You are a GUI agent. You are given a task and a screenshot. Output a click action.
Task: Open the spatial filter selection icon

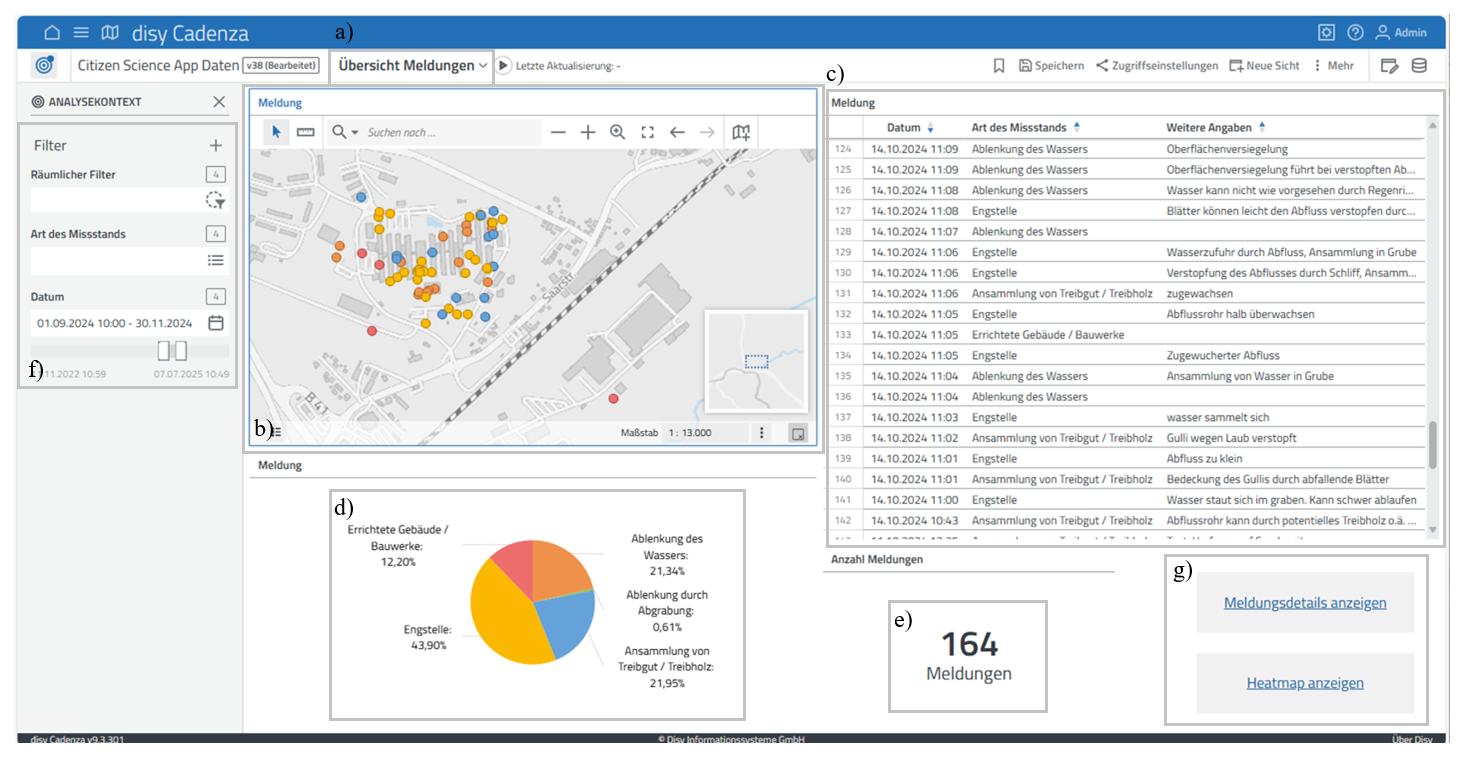pos(216,201)
